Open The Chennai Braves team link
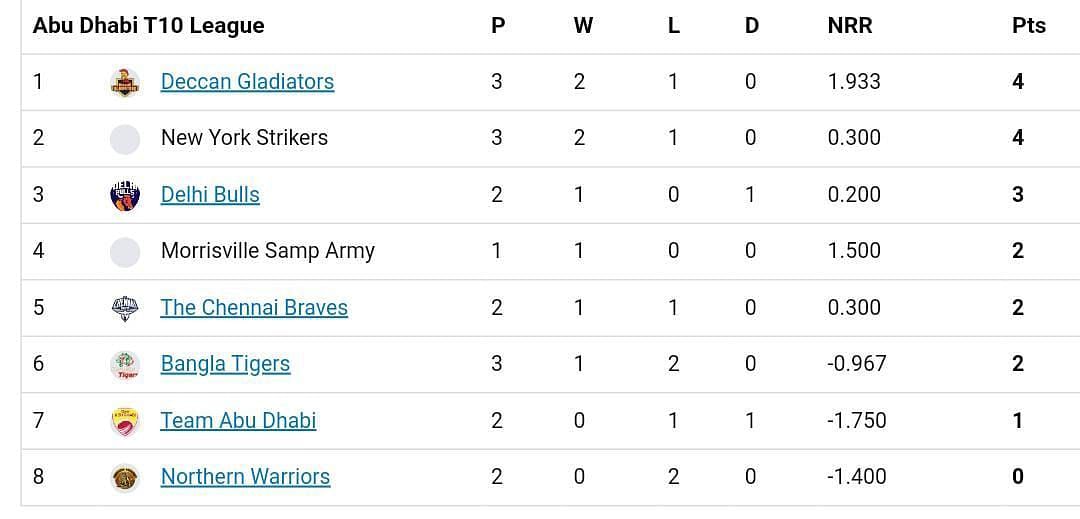 254,308
